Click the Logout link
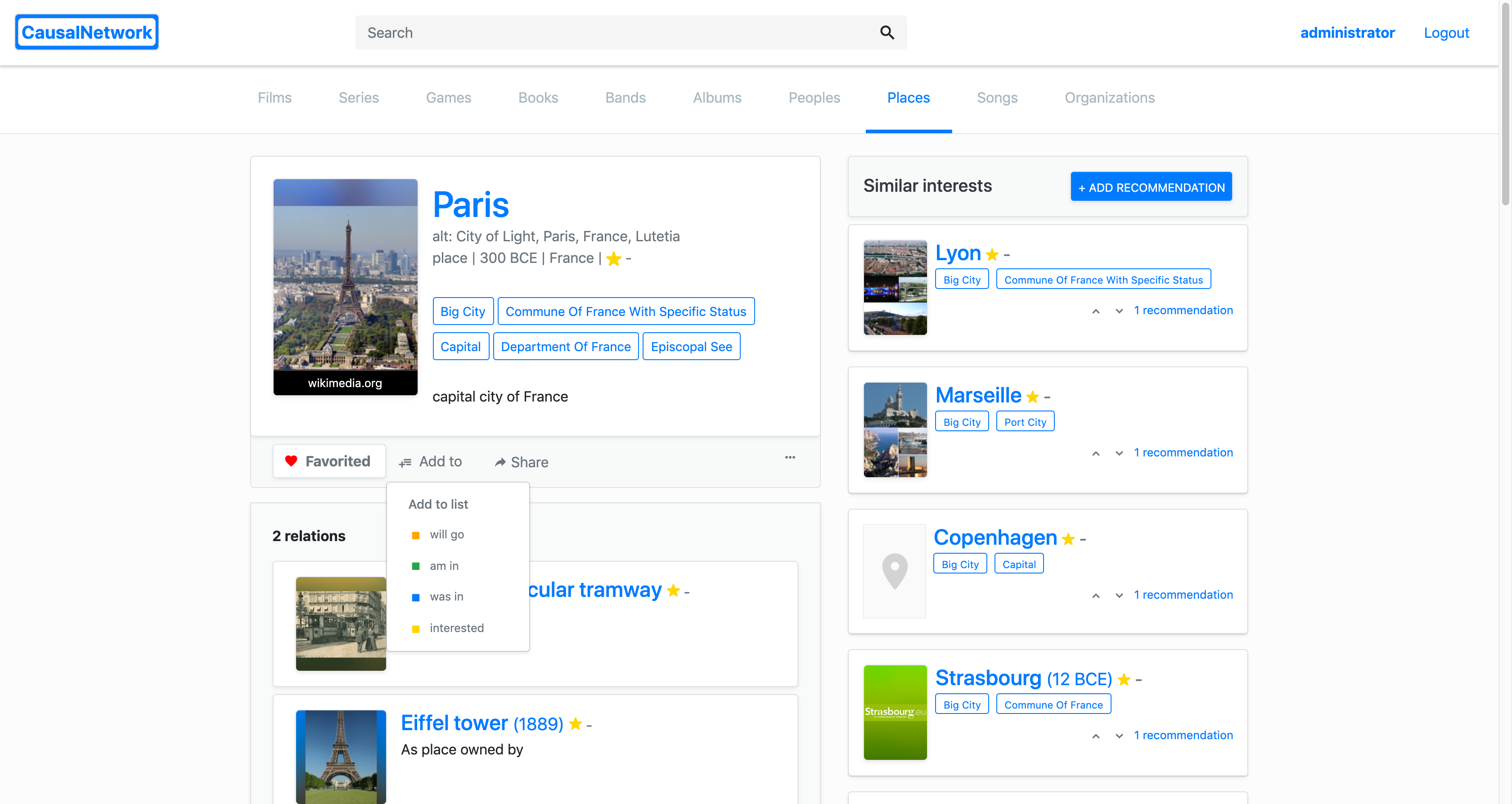Screen dimensions: 1512x804 1446,33
